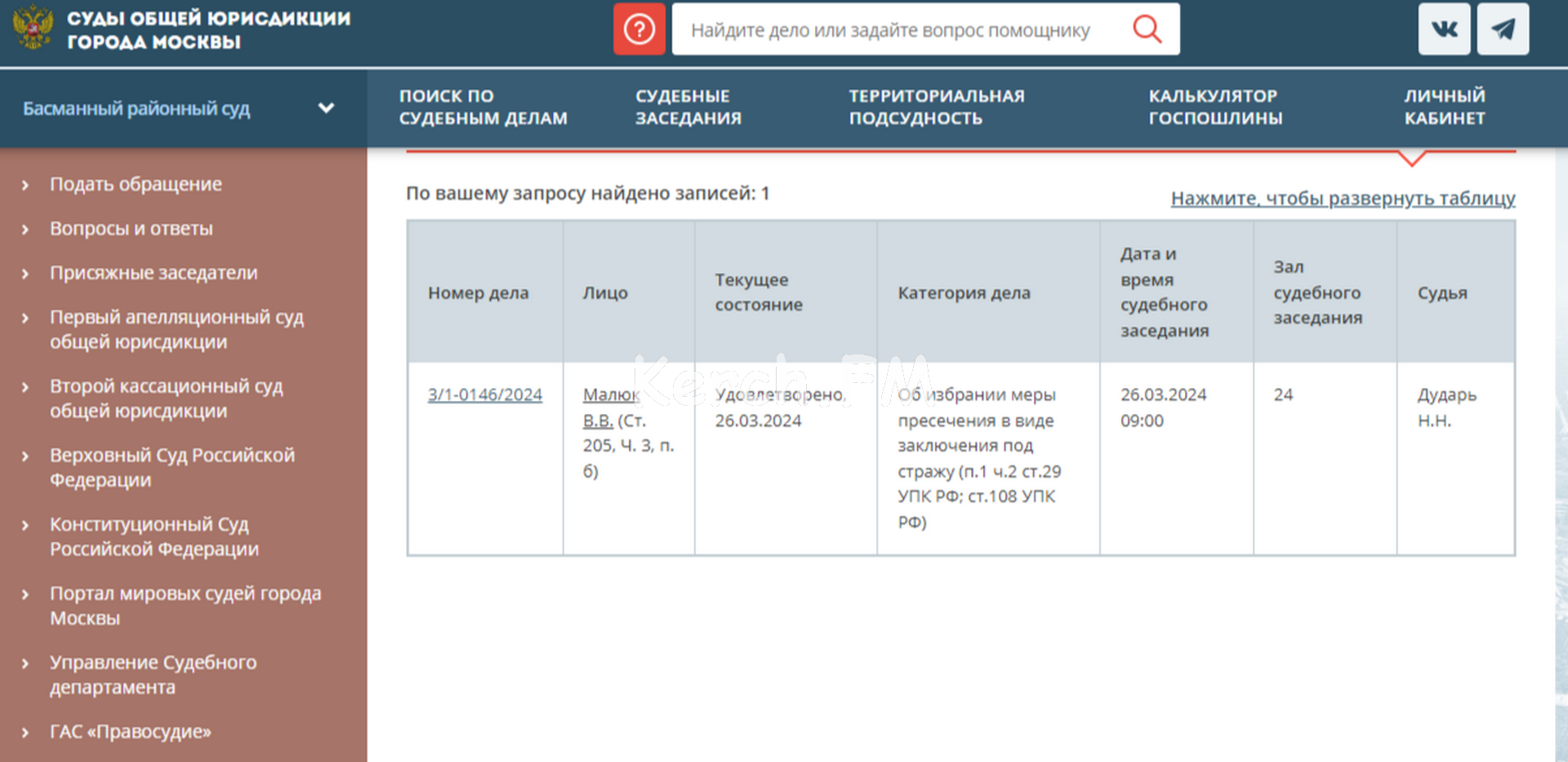Open the Telegram channel icon
This screenshot has height=762, width=1568.
pyautogui.click(x=1503, y=29)
